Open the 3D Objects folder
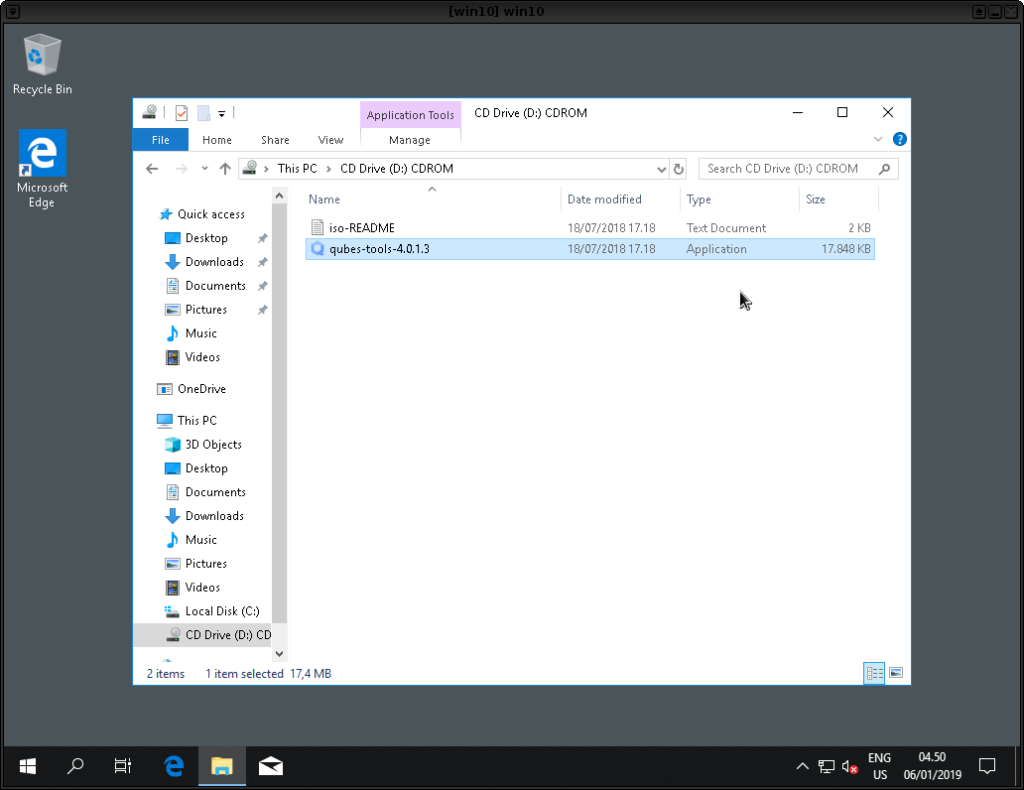 213,445
